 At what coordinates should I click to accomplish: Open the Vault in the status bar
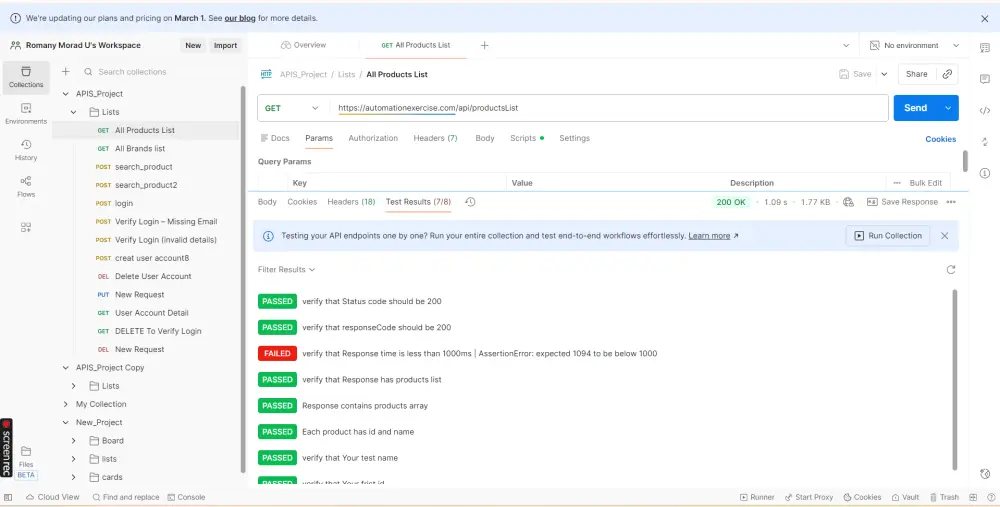[906, 497]
